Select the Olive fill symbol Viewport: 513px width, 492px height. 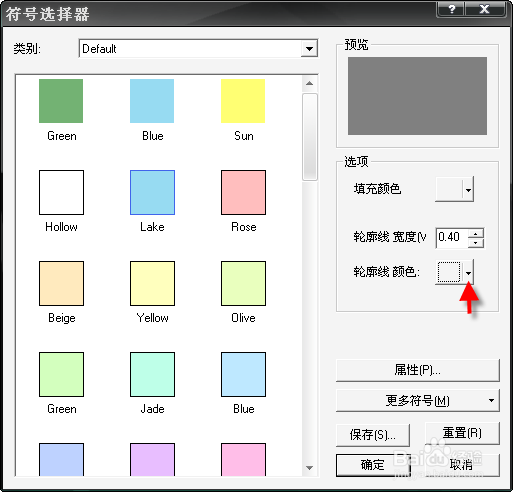tap(243, 283)
